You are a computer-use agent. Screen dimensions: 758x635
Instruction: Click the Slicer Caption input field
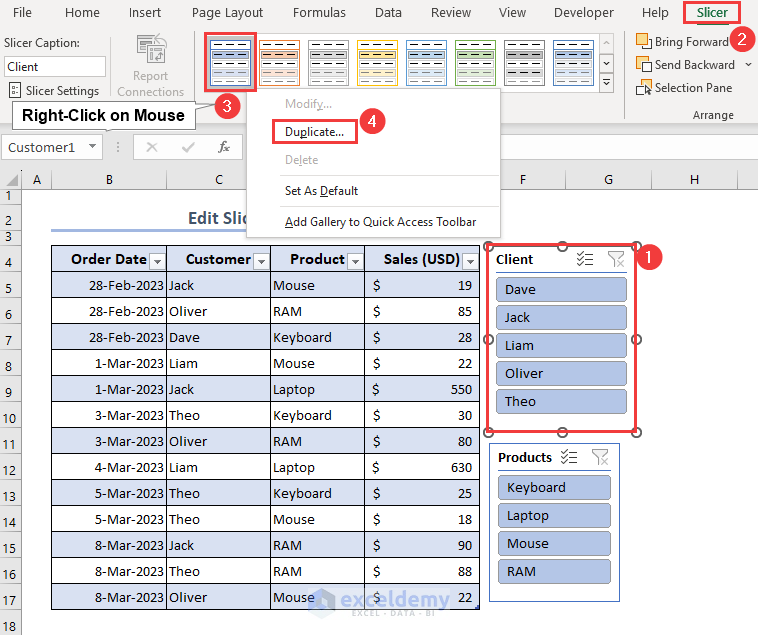[x=55, y=66]
